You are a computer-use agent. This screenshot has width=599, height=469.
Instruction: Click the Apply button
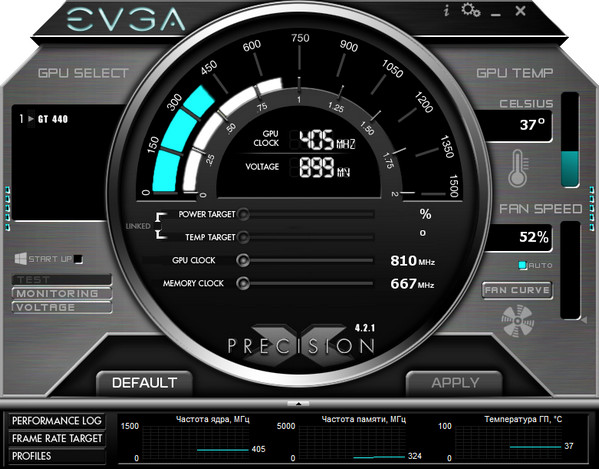(x=454, y=383)
